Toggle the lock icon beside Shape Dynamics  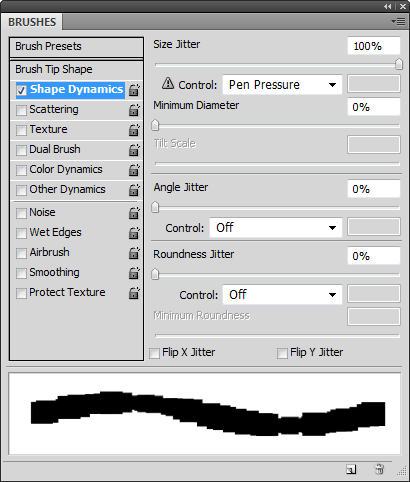pyautogui.click(x=134, y=90)
